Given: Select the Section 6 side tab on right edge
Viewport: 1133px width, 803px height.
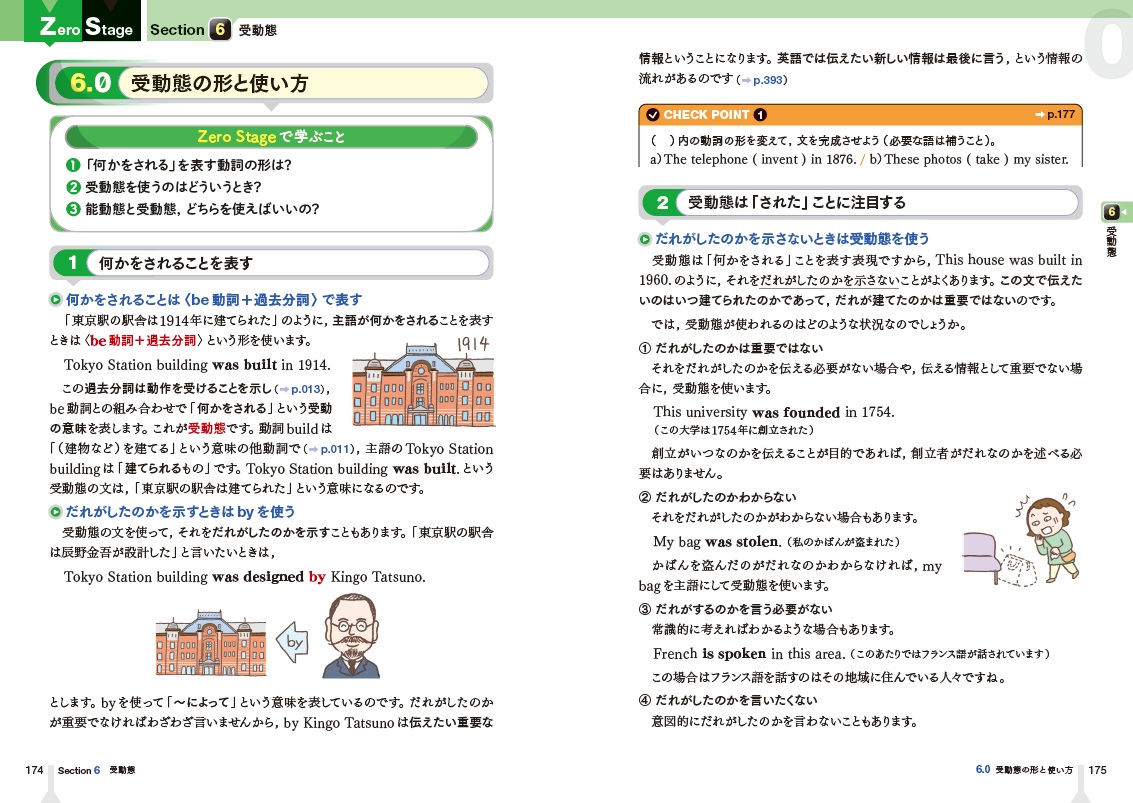Looking at the screenshot, I should point(1113,213).
